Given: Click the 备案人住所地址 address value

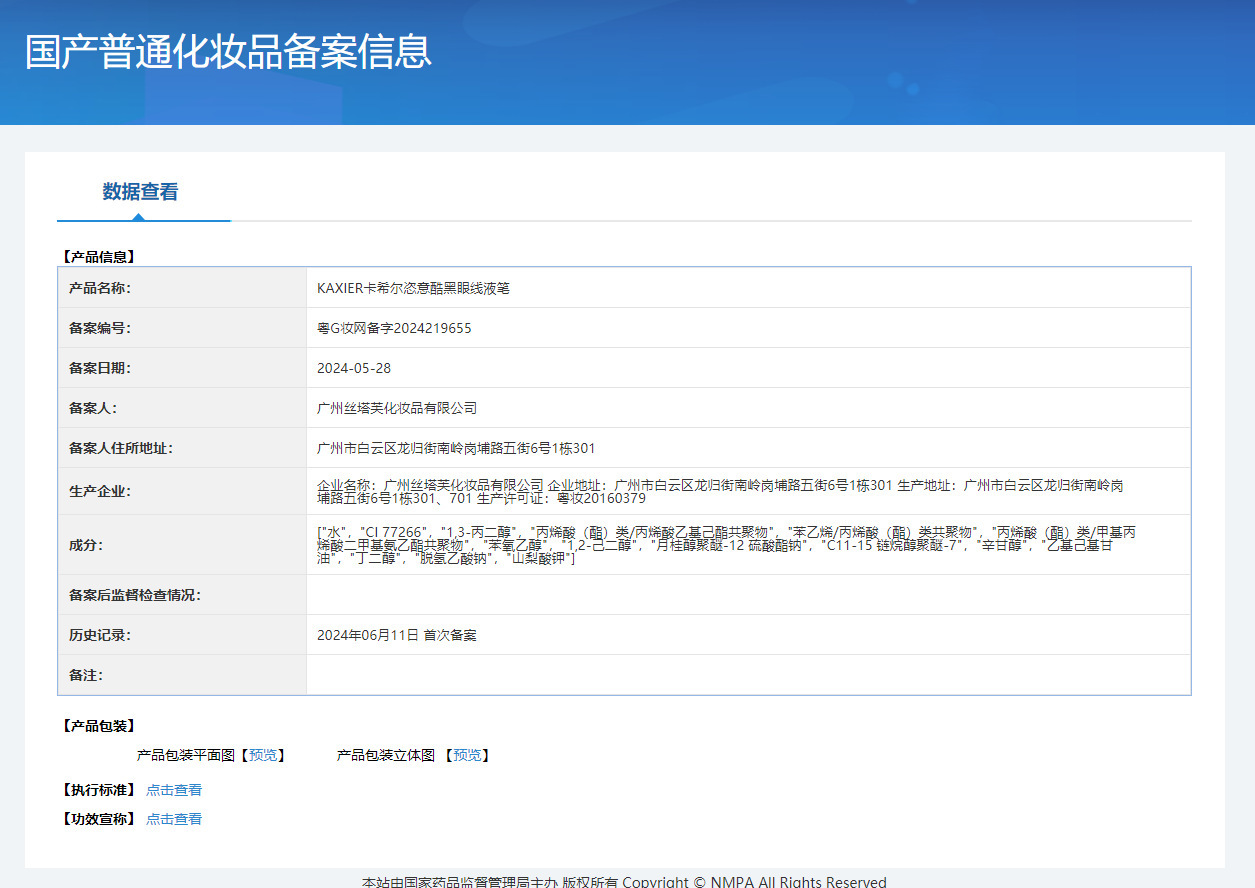Looking at the screenshot, I should point(456,448).
